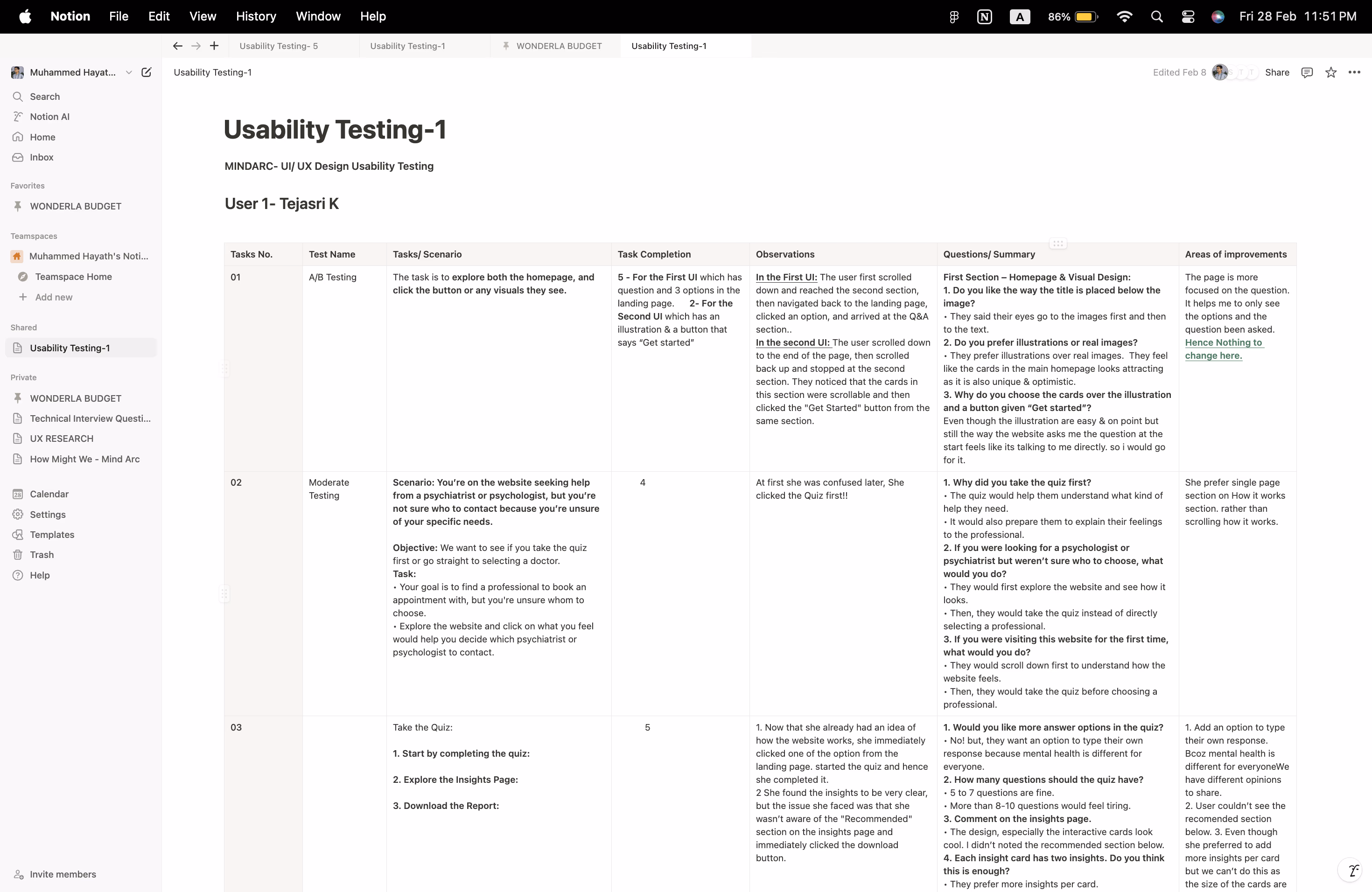The image size is (1372, 892).
Task: Open the View menu
Action: pyautogui.click(x=203, y=17)
